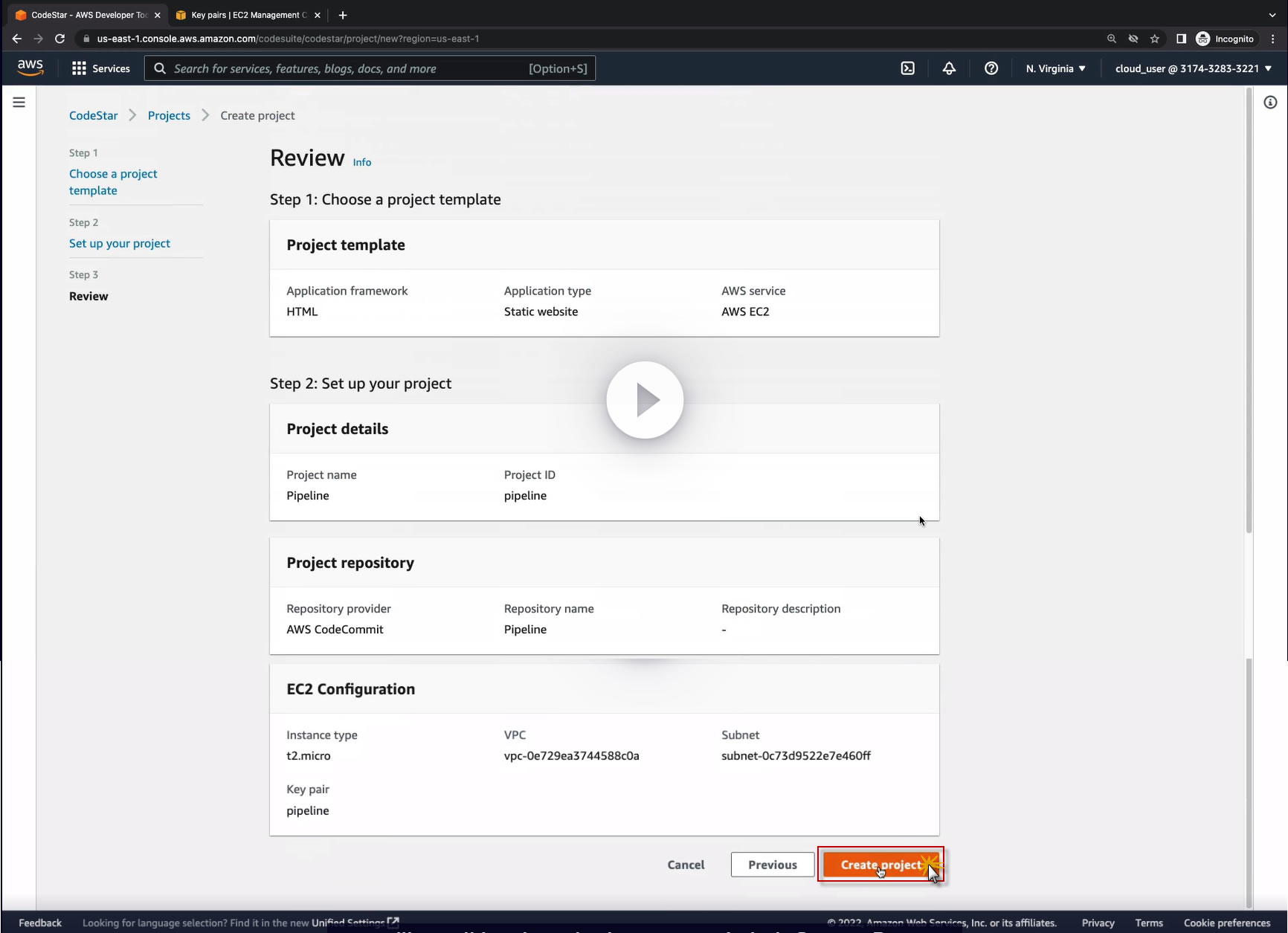
Task: Go to Step 2 Set up your project
Action: coord(120,243)
